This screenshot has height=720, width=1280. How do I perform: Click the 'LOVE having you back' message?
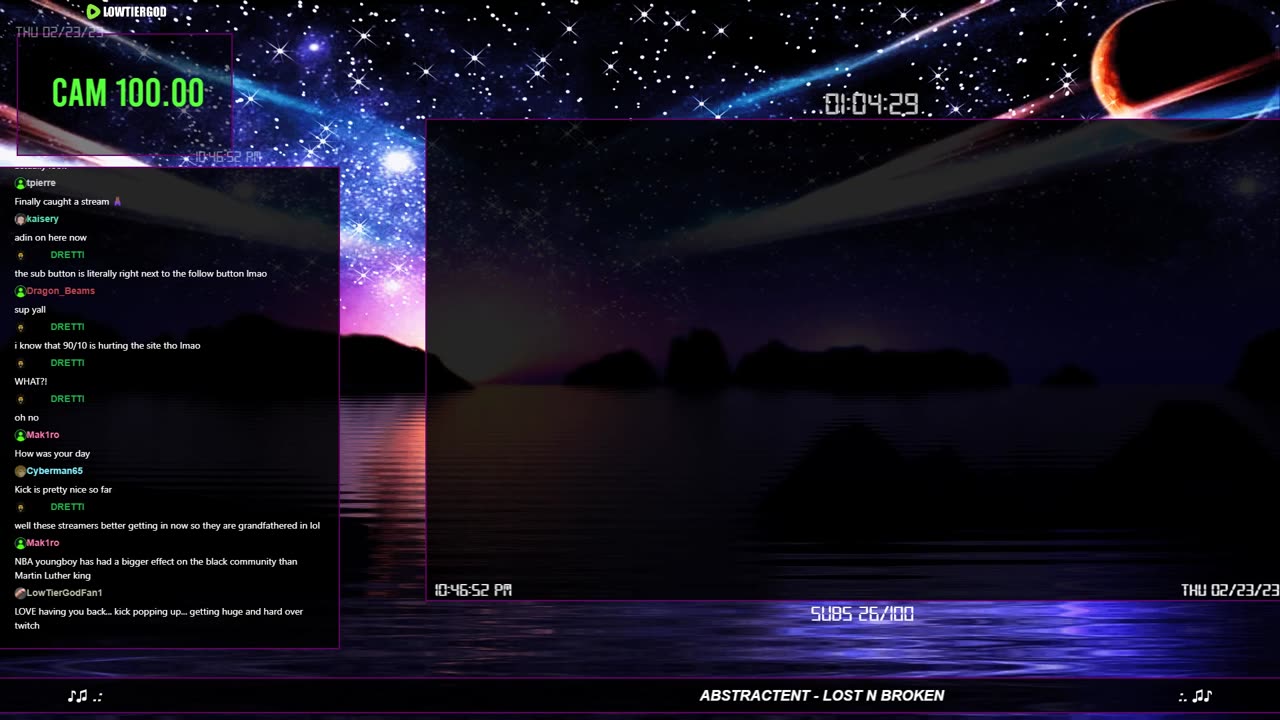point(159,618)
